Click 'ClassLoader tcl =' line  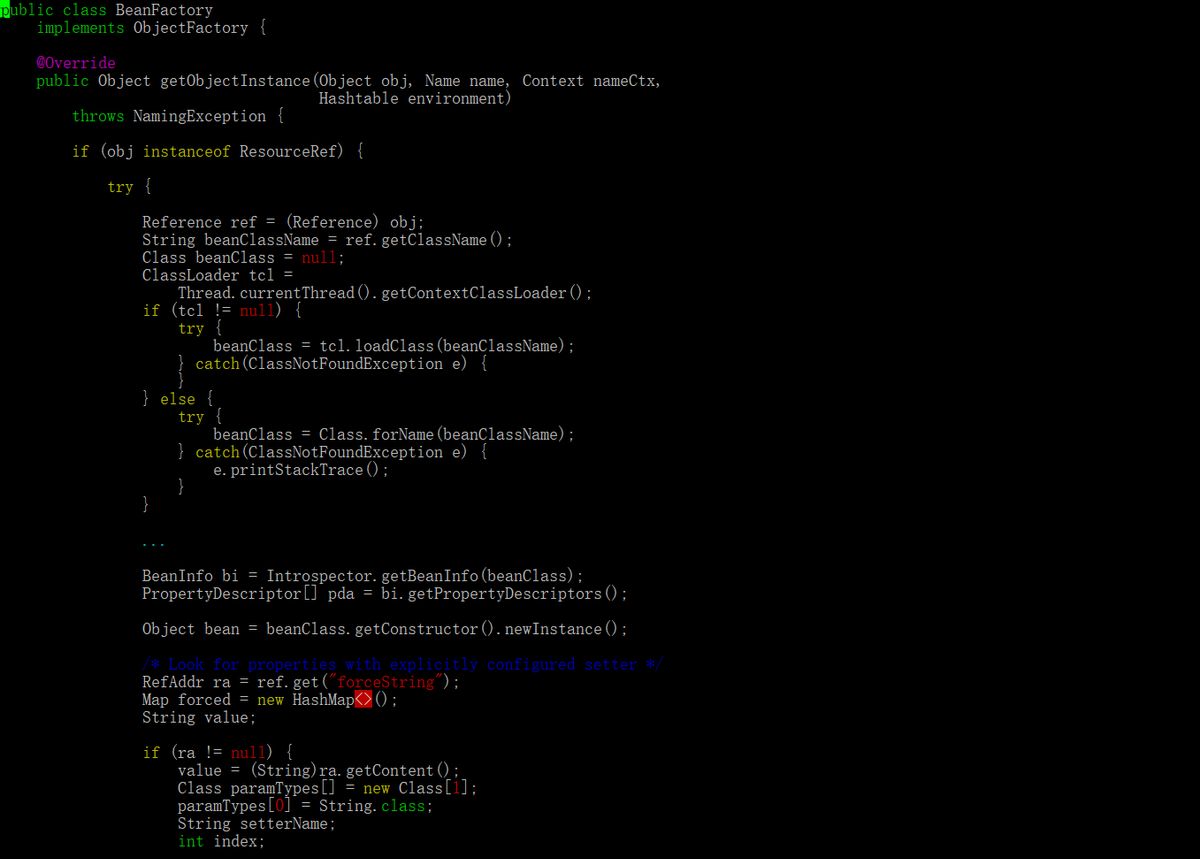coord(217,276)
